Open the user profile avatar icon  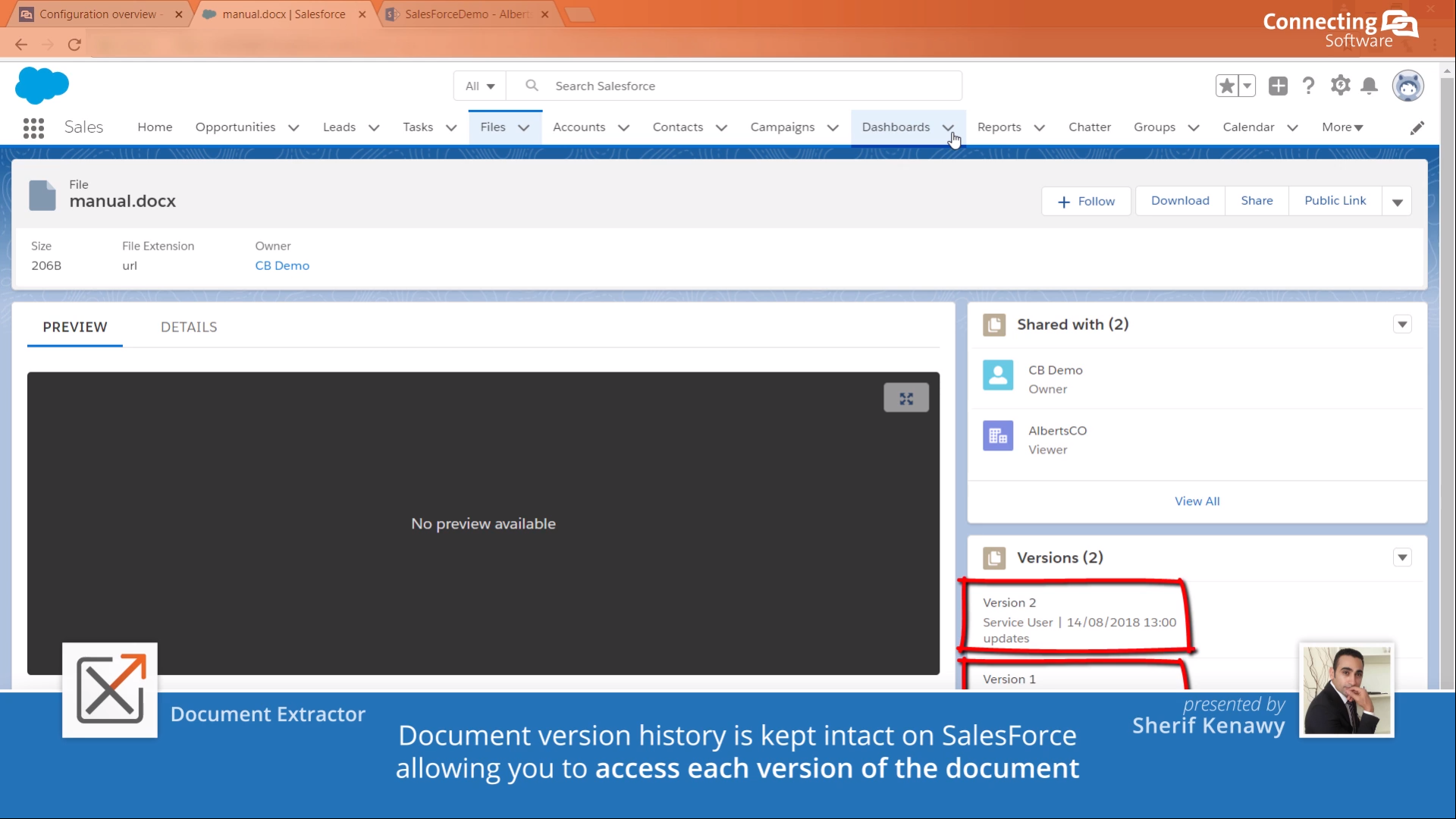tap(1408, 86)
